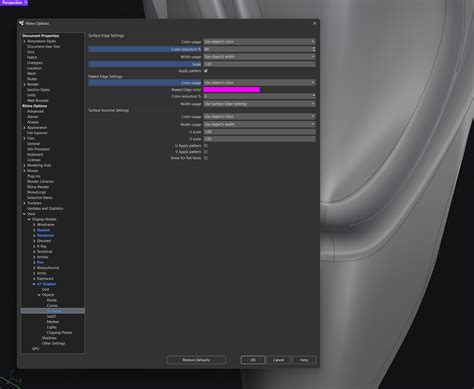
Task: Confirm the options with OK
Action: pos(253,360)
